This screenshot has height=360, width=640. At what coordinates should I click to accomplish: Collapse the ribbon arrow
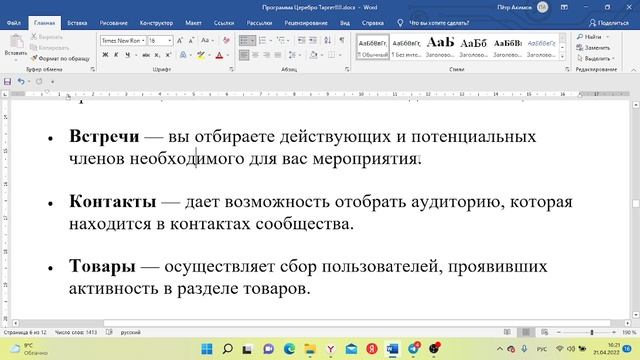(633, 70)
